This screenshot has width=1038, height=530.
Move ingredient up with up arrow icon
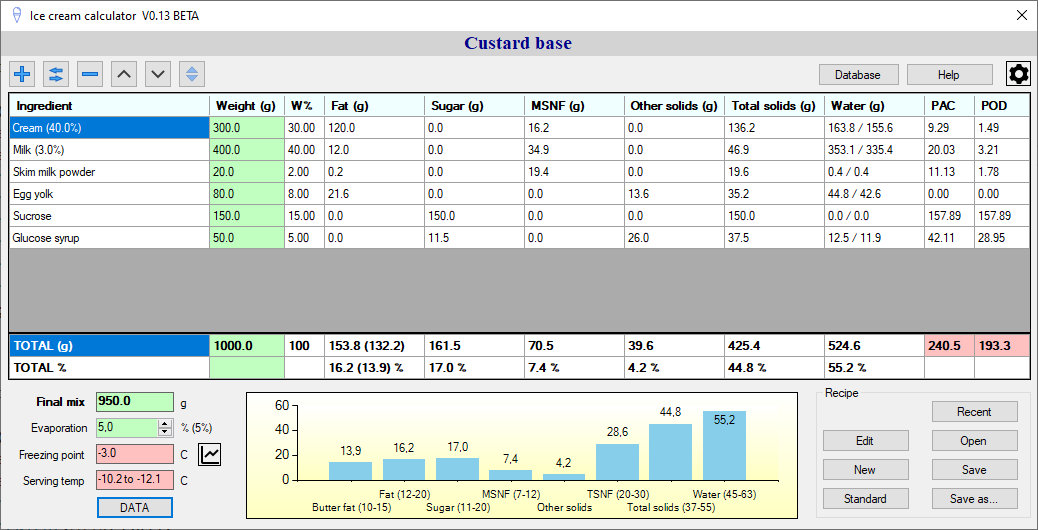point(124,74)
